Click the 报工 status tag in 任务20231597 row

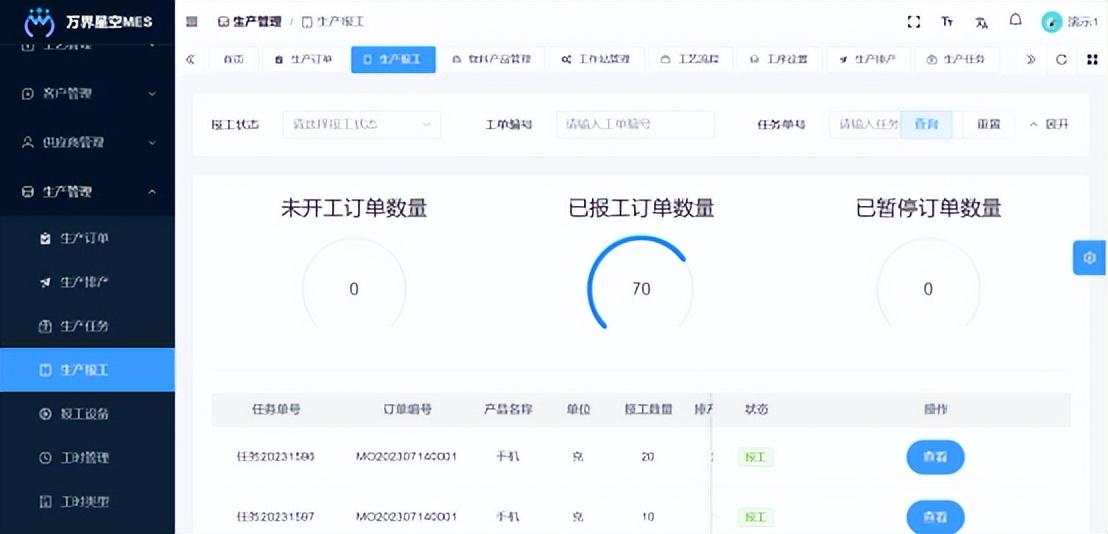755,517
